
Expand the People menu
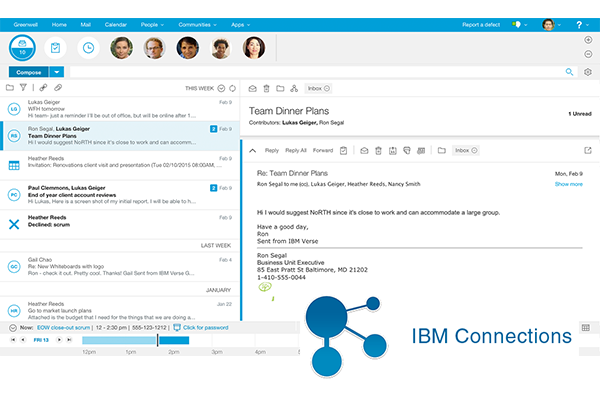pyautogui.click(x=152, y=25)
